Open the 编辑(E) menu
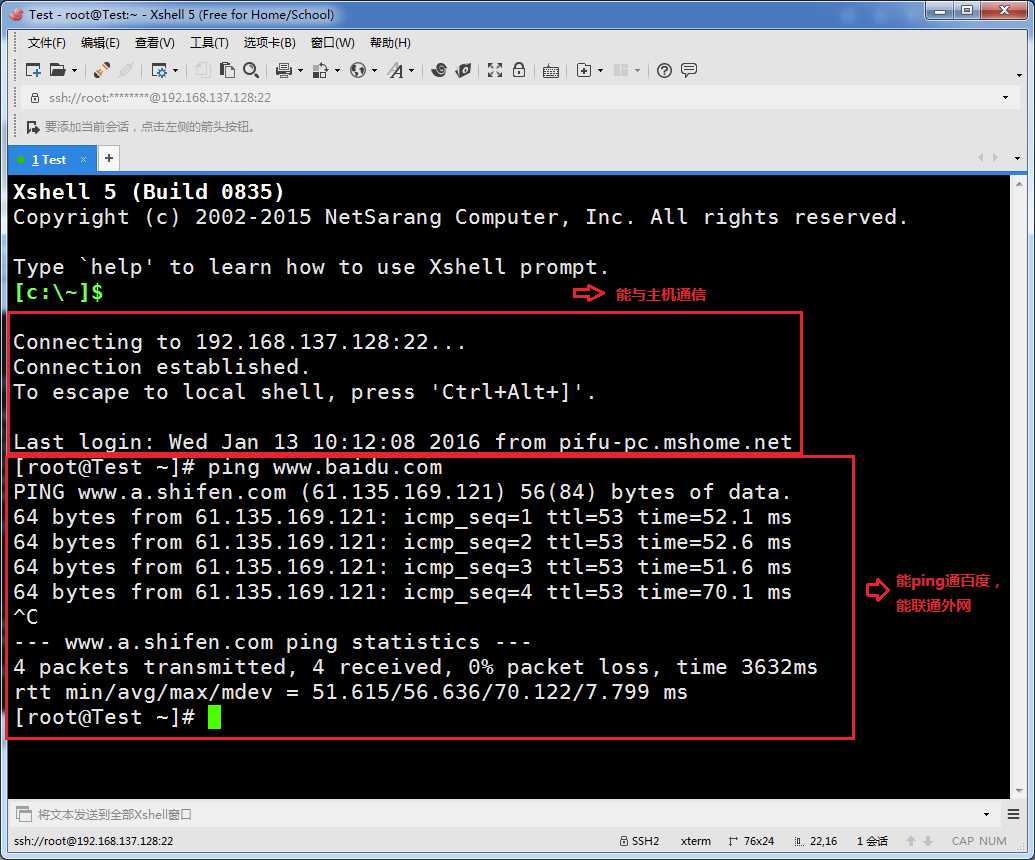The height and width of the screenshot is (860, 1035). [100, 43]
